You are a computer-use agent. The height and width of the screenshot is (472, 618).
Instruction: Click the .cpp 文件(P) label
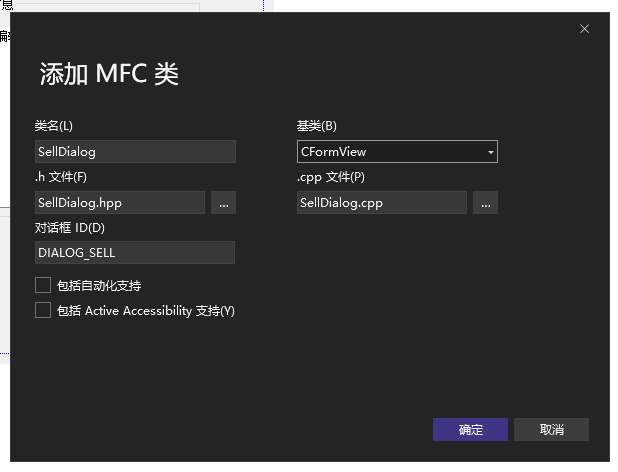click(x=331, y=177)
